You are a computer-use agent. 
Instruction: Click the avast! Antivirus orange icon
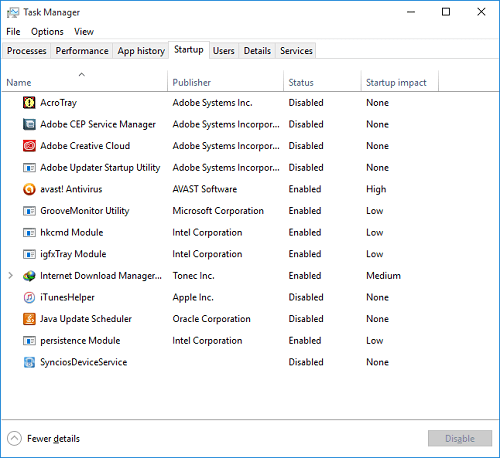29,189
